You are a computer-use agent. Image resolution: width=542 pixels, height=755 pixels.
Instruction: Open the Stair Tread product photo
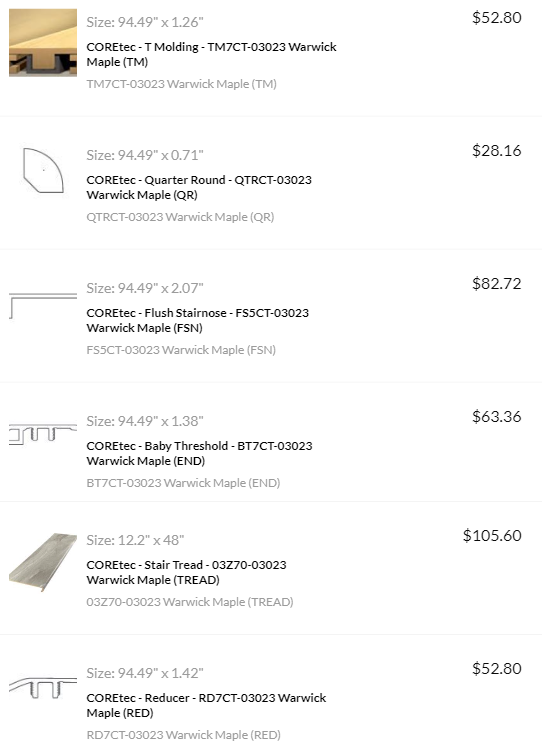(x=43, y=562)
